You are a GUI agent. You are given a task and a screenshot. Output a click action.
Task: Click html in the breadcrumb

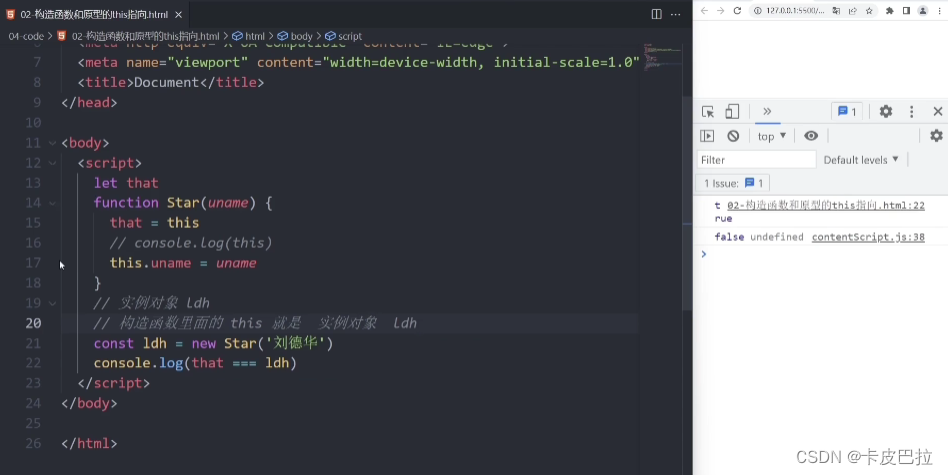point(255,36)
